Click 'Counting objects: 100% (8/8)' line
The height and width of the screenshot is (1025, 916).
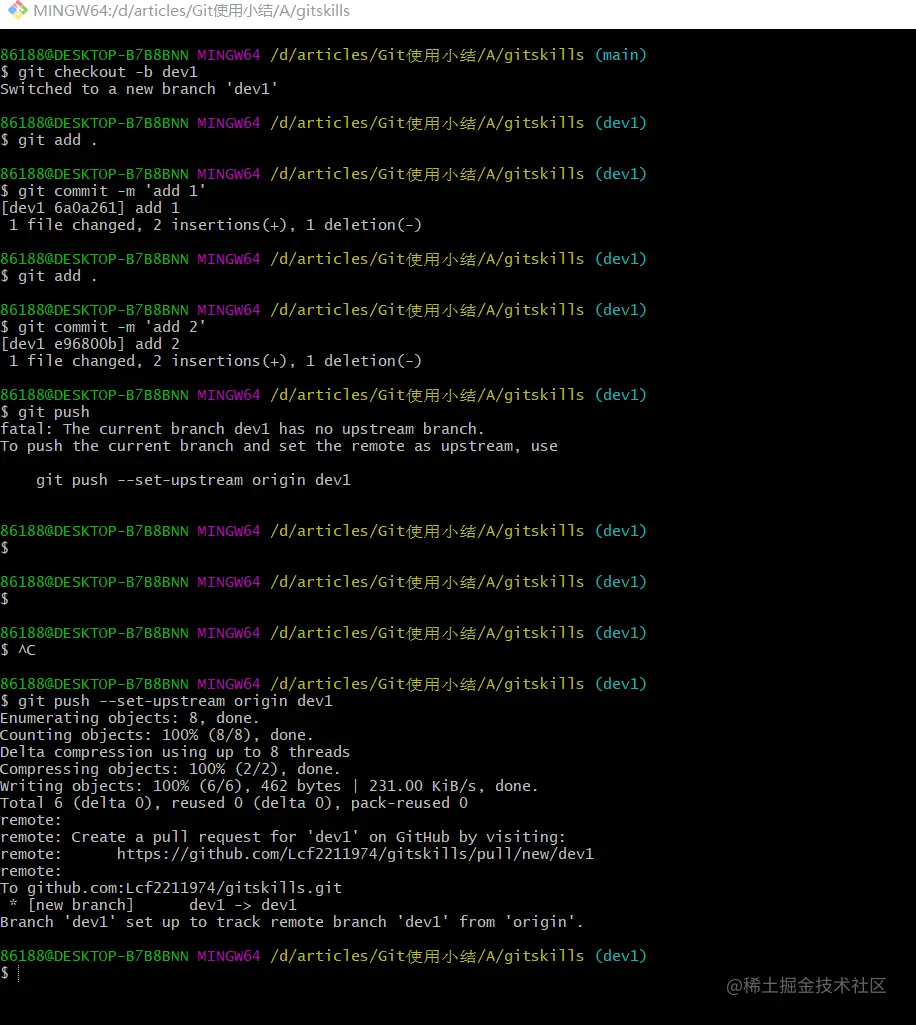point(157,735)
